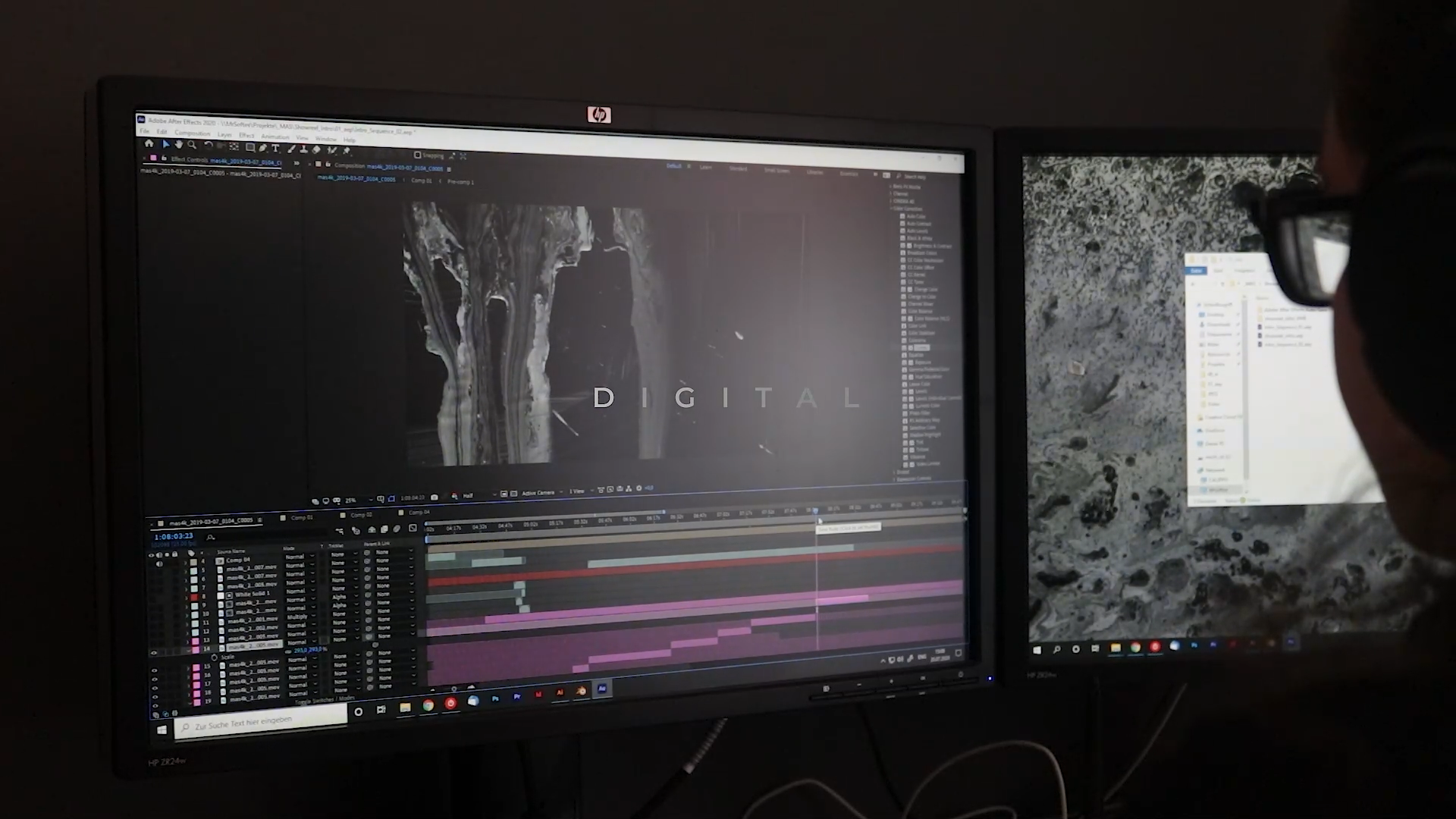
Task: Click pink label color swatch of layer 13
Action: point(195,641)
